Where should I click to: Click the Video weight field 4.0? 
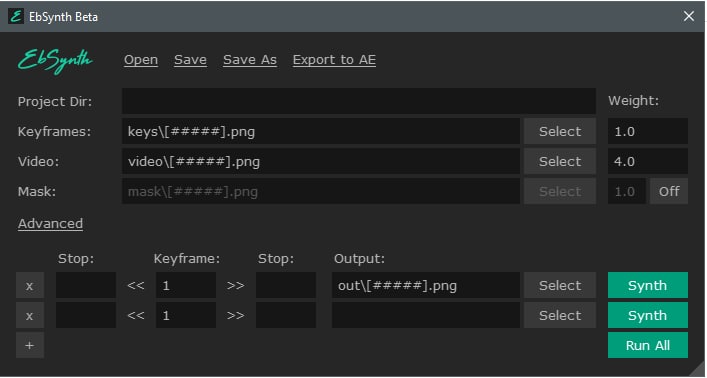click(647, 161)
